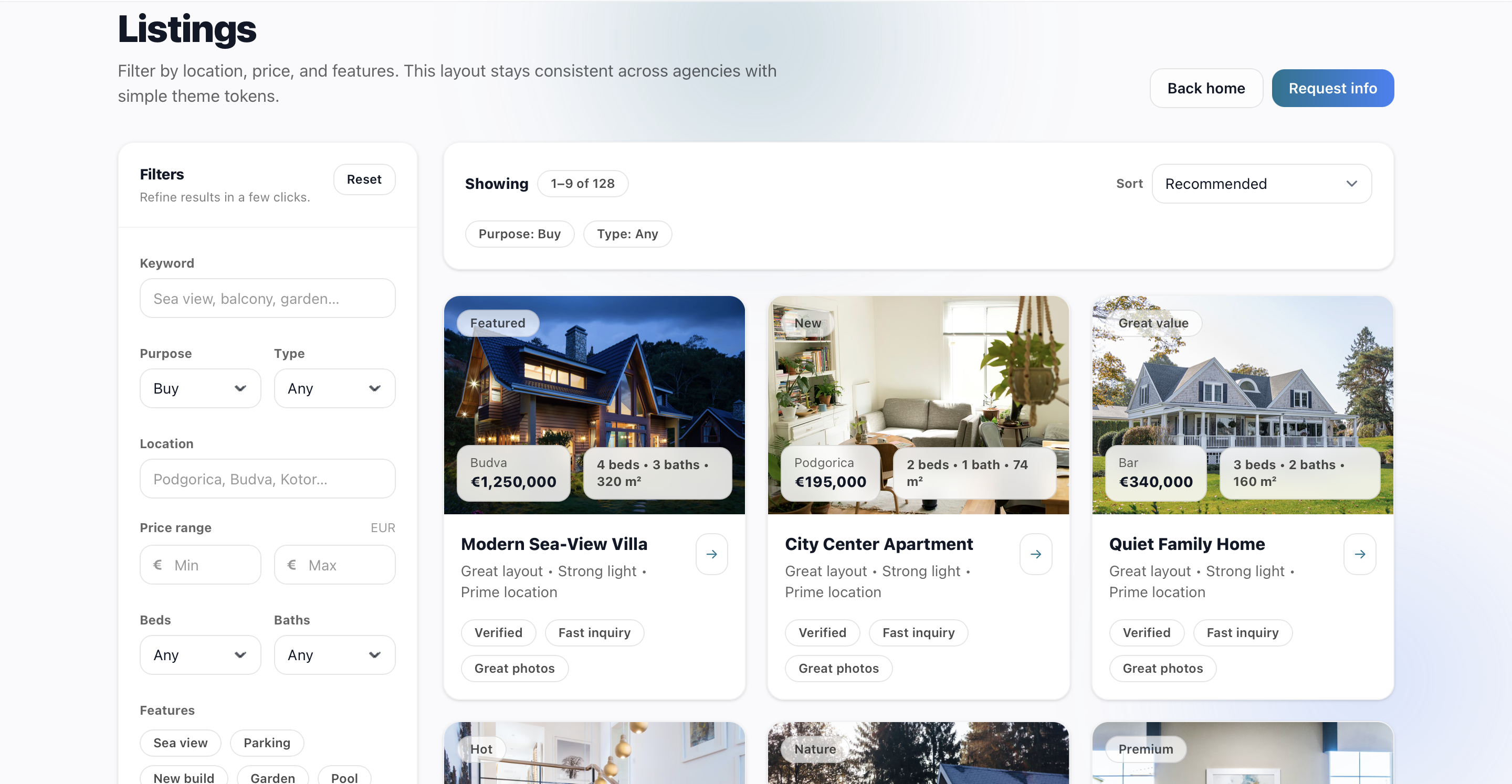Toggle the Parking feature chip
Image resolution: width=1512 pixels, height=784 pixels.
267,743
